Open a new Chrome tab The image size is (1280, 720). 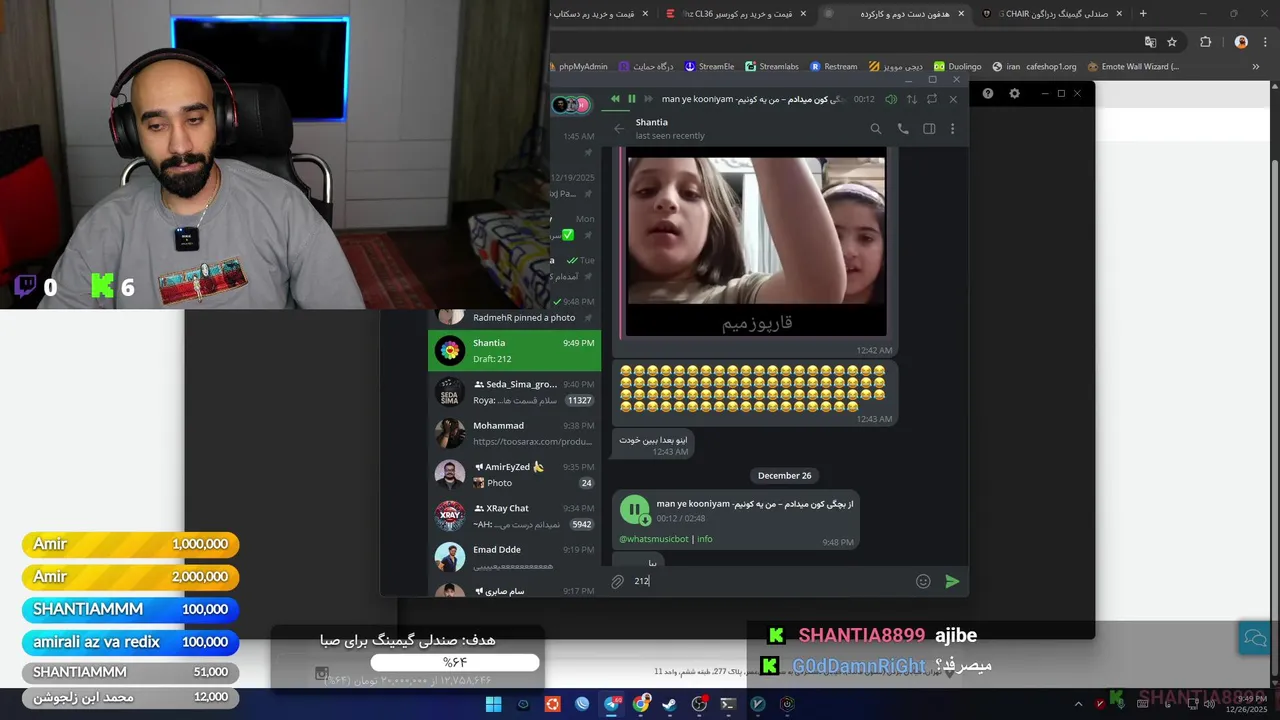point(1143,14)
